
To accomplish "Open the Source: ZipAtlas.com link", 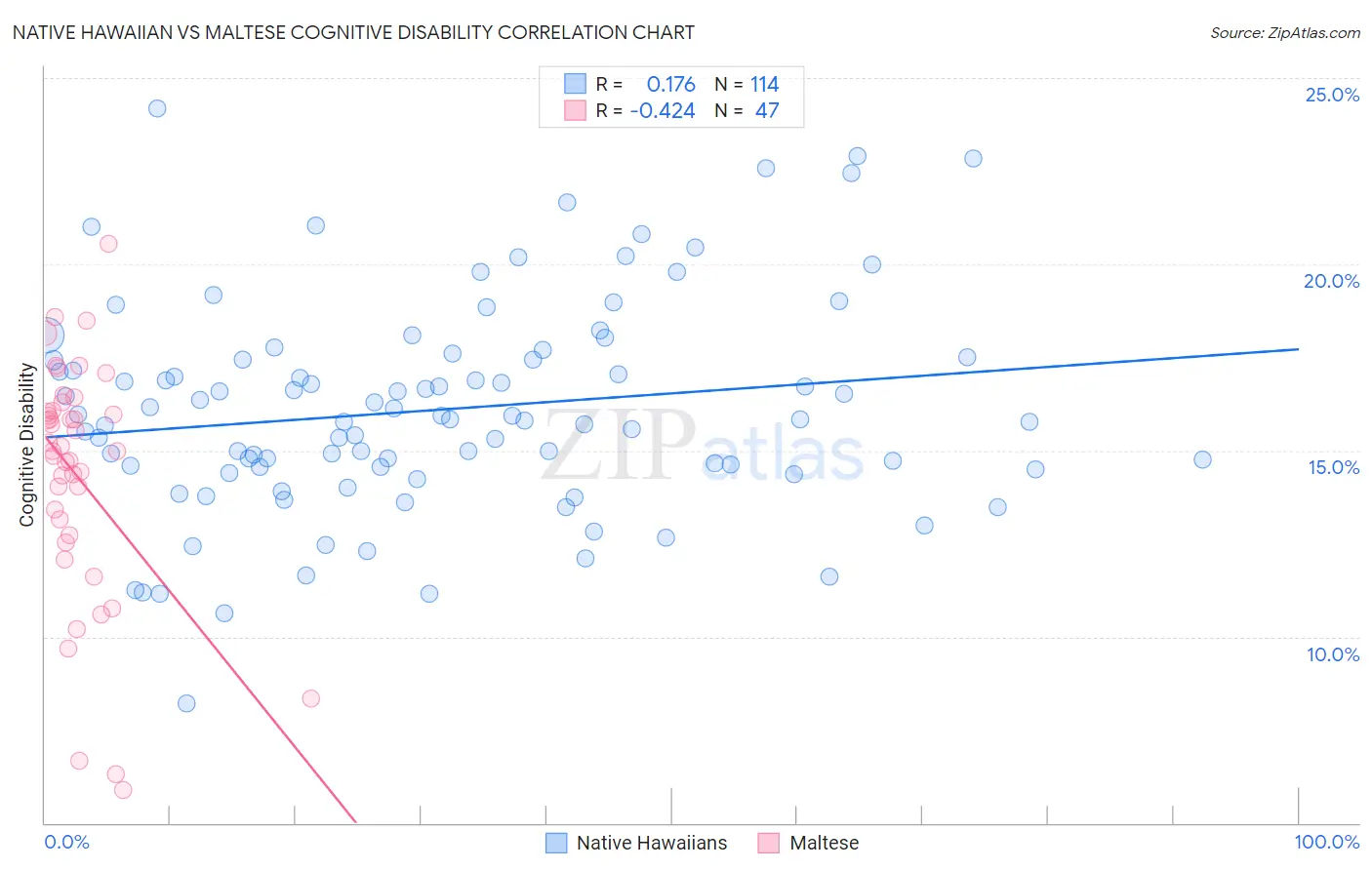I will pyautogui.click(x=1285, y=32).
